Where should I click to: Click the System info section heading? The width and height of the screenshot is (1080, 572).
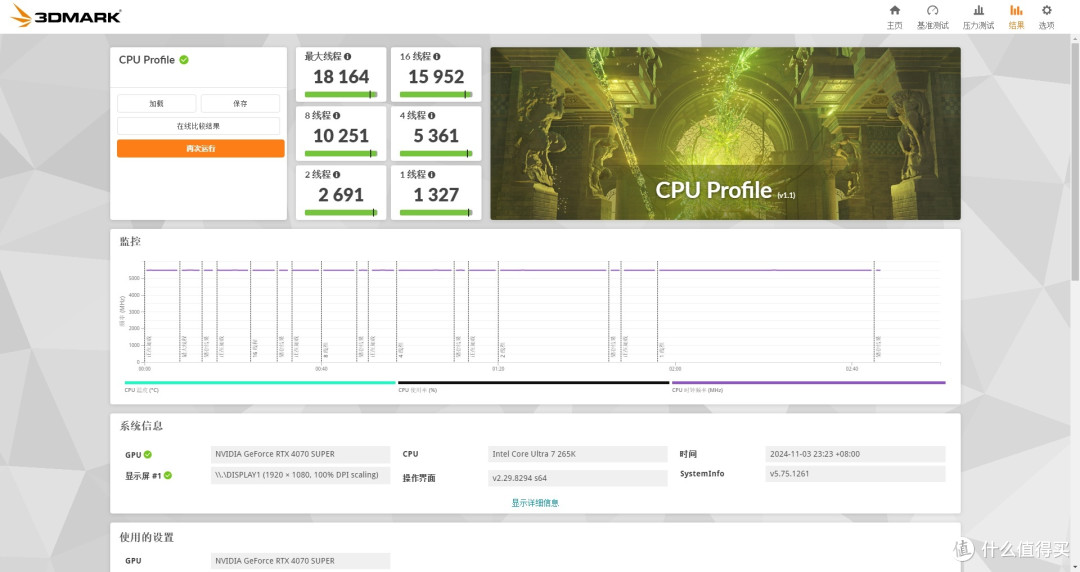pos(141,426)
